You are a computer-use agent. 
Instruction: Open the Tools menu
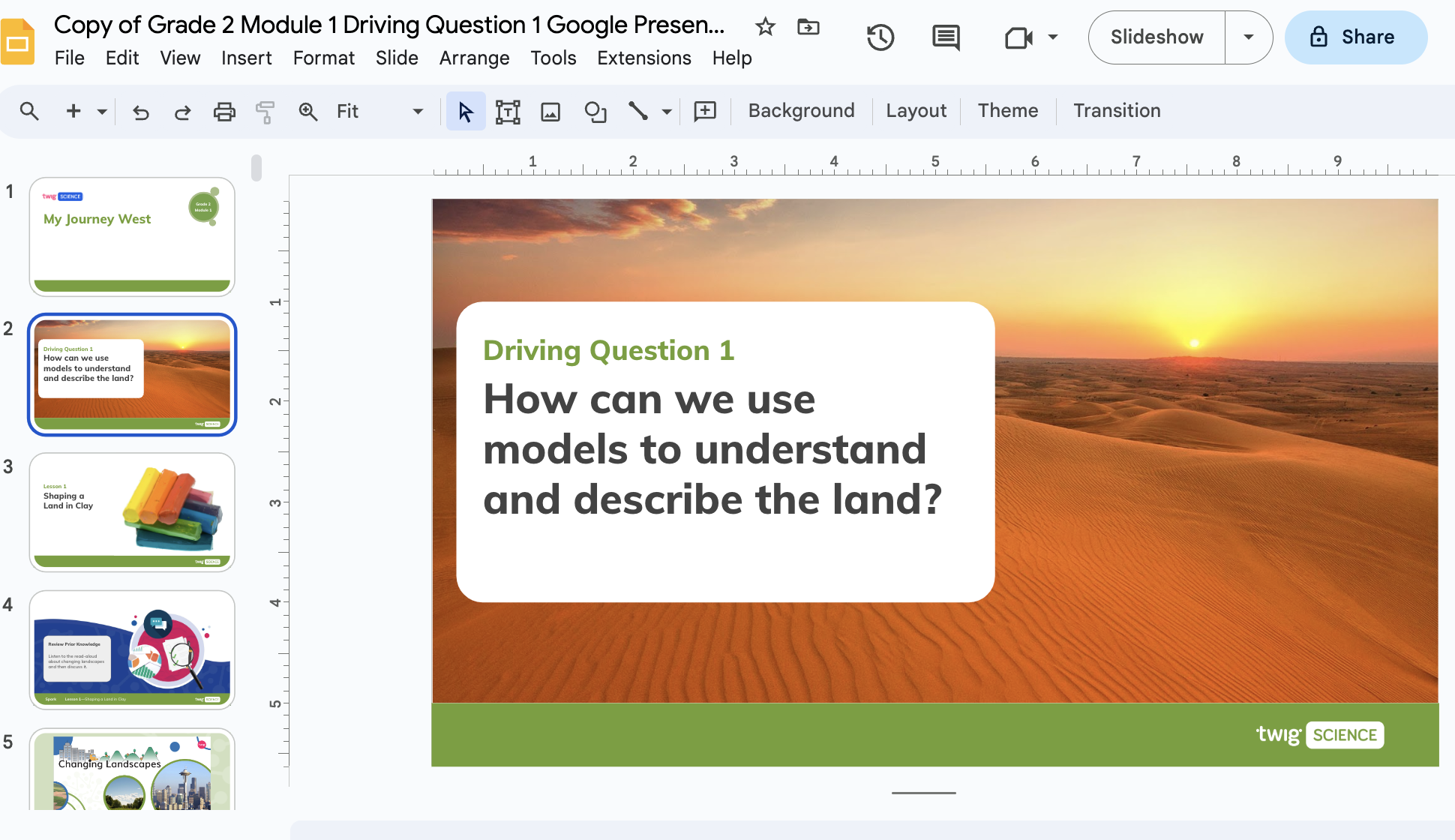[553, 58]
